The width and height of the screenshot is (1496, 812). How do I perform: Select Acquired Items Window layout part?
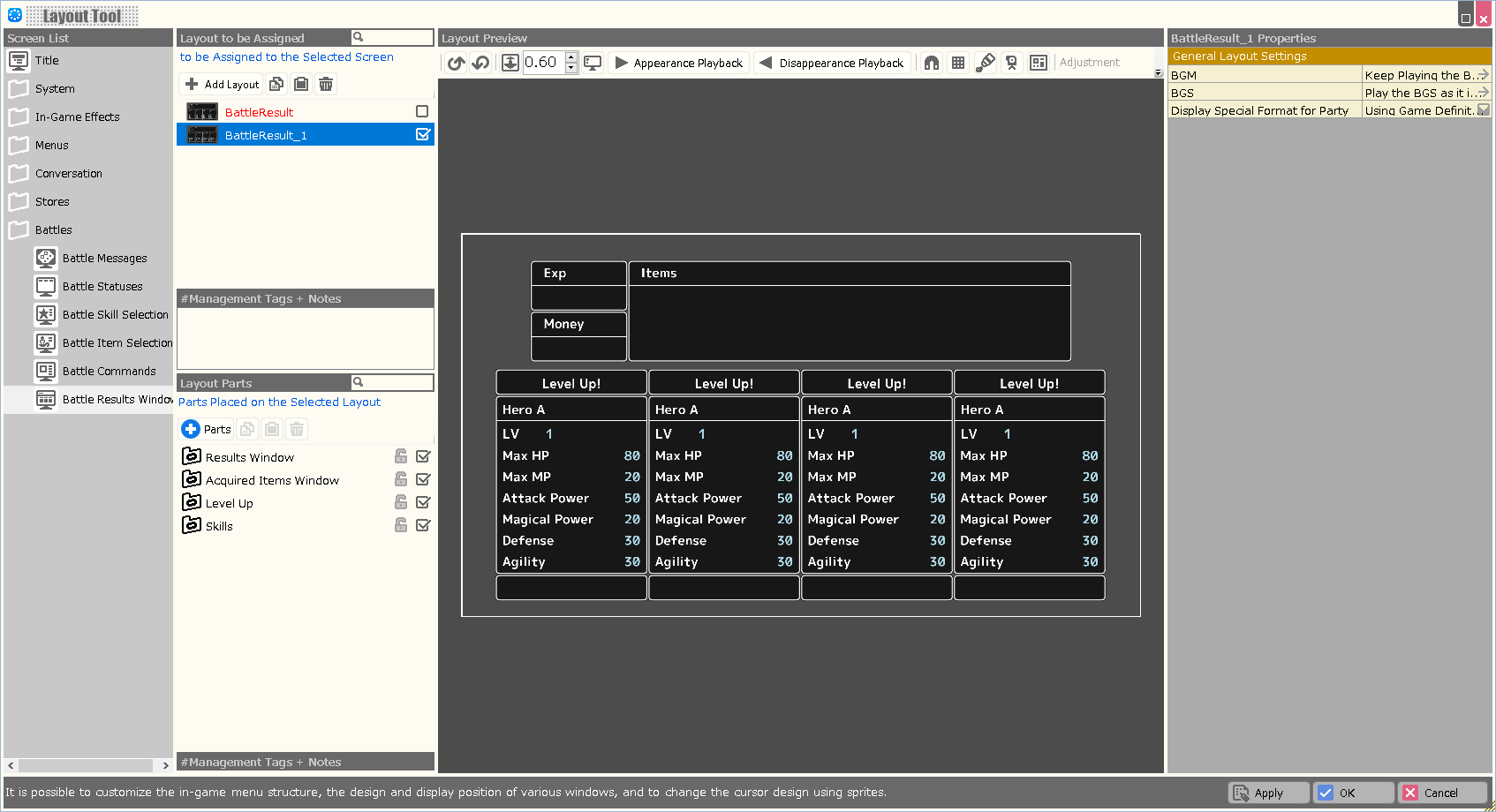pos(272,480)
